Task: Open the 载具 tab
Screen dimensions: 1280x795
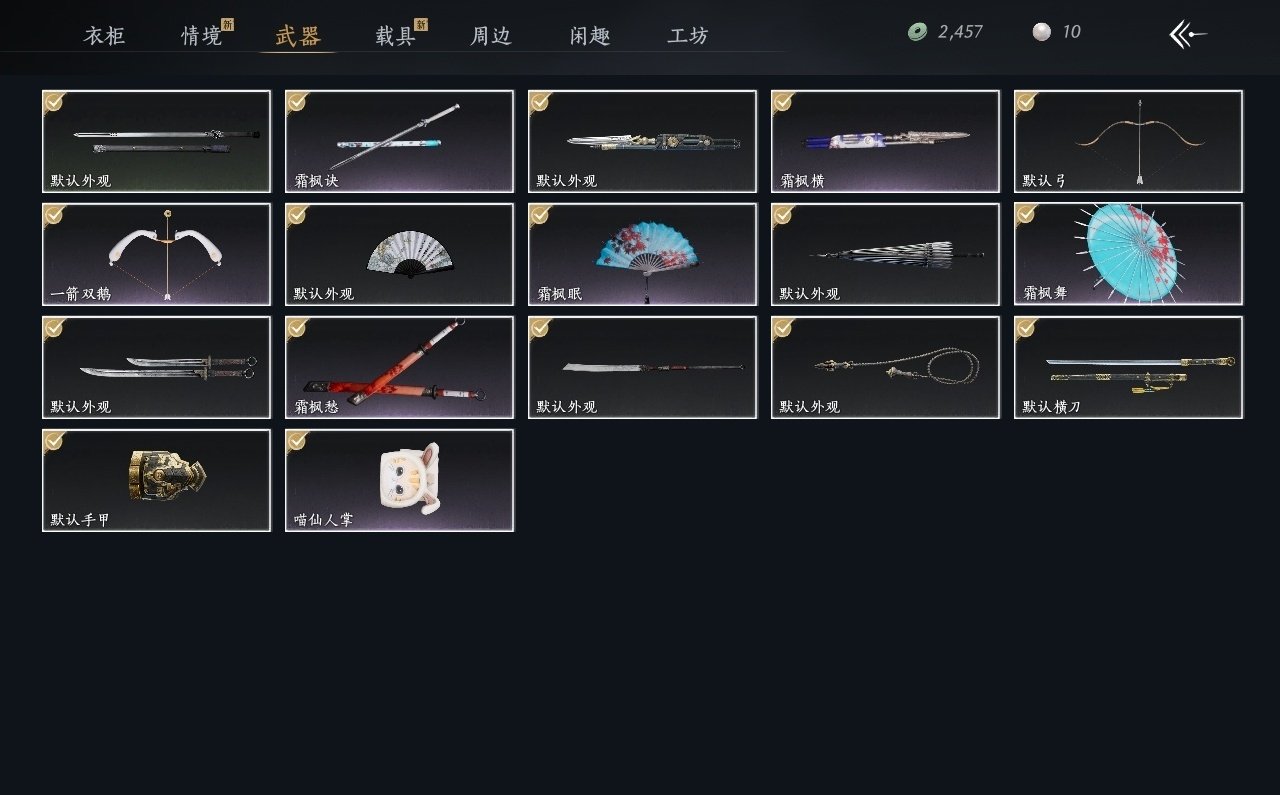Action: pyautogui.click(x=396, y=36)
